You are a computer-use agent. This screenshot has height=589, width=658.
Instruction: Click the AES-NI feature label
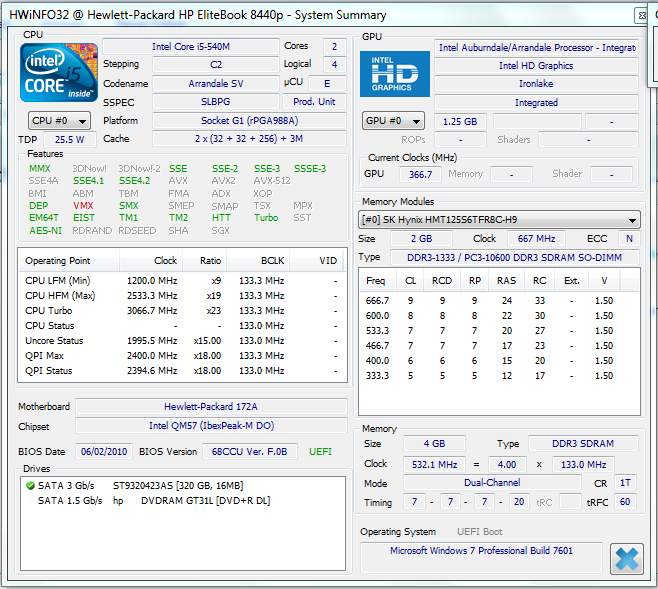point(45,231)
